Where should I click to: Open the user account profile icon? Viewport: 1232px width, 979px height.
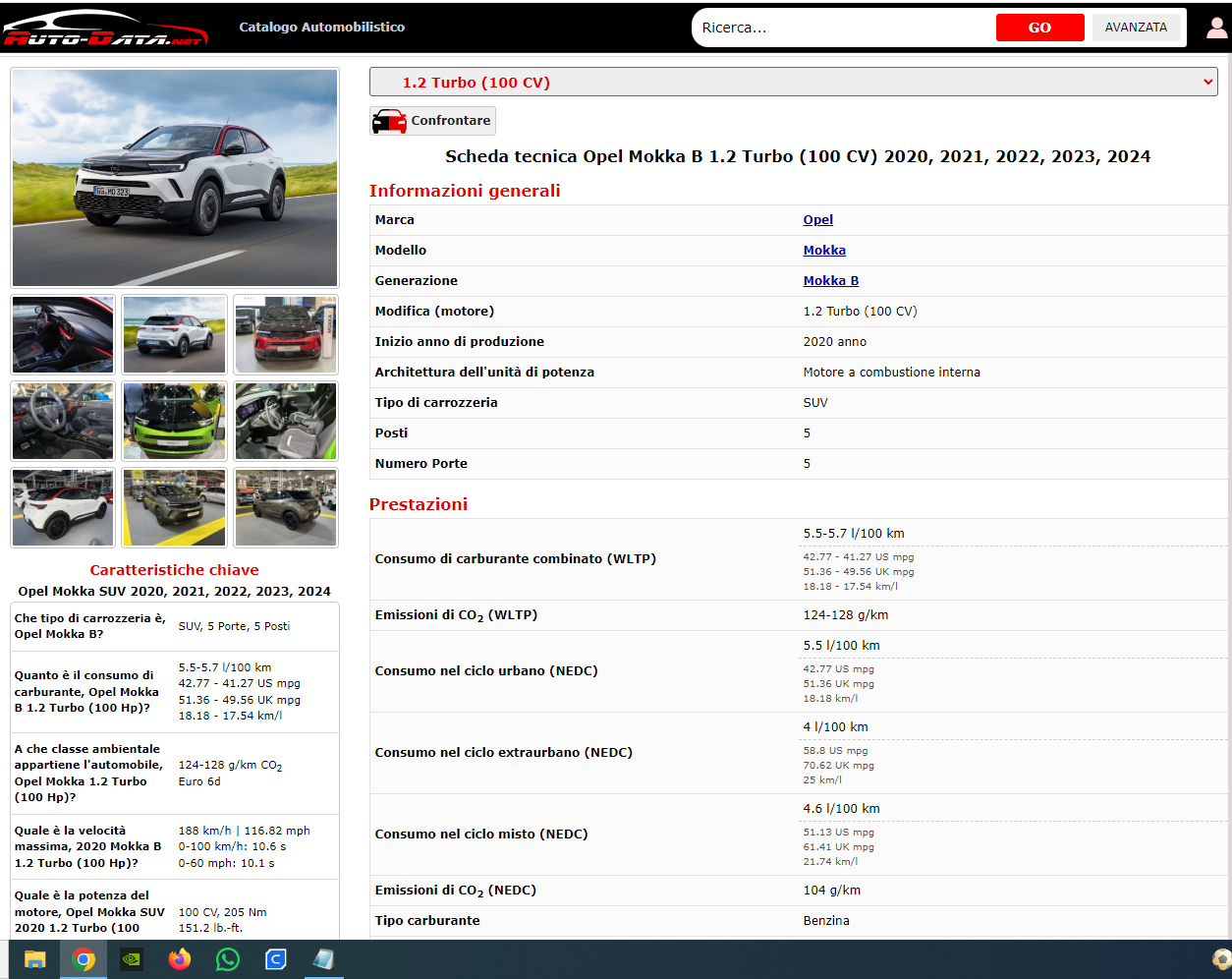1216,28
